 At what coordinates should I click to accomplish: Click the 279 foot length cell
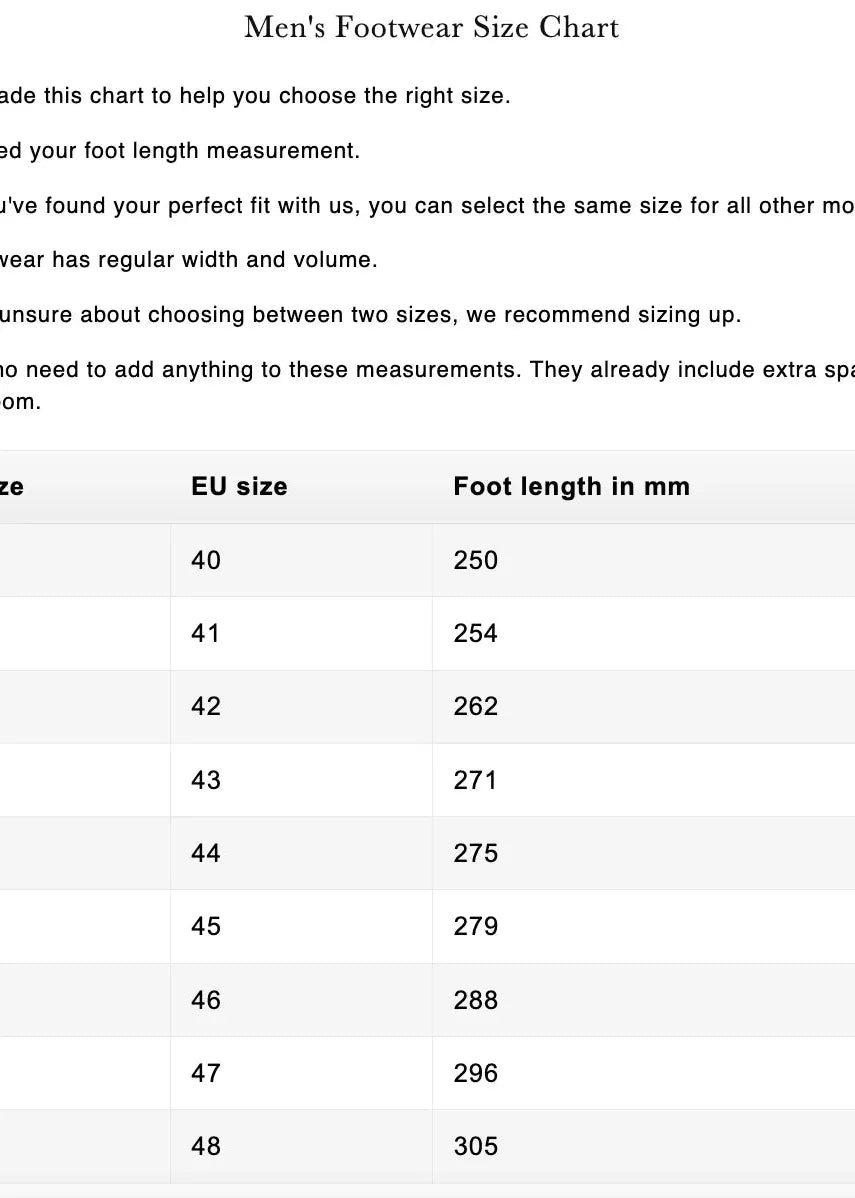475,927
